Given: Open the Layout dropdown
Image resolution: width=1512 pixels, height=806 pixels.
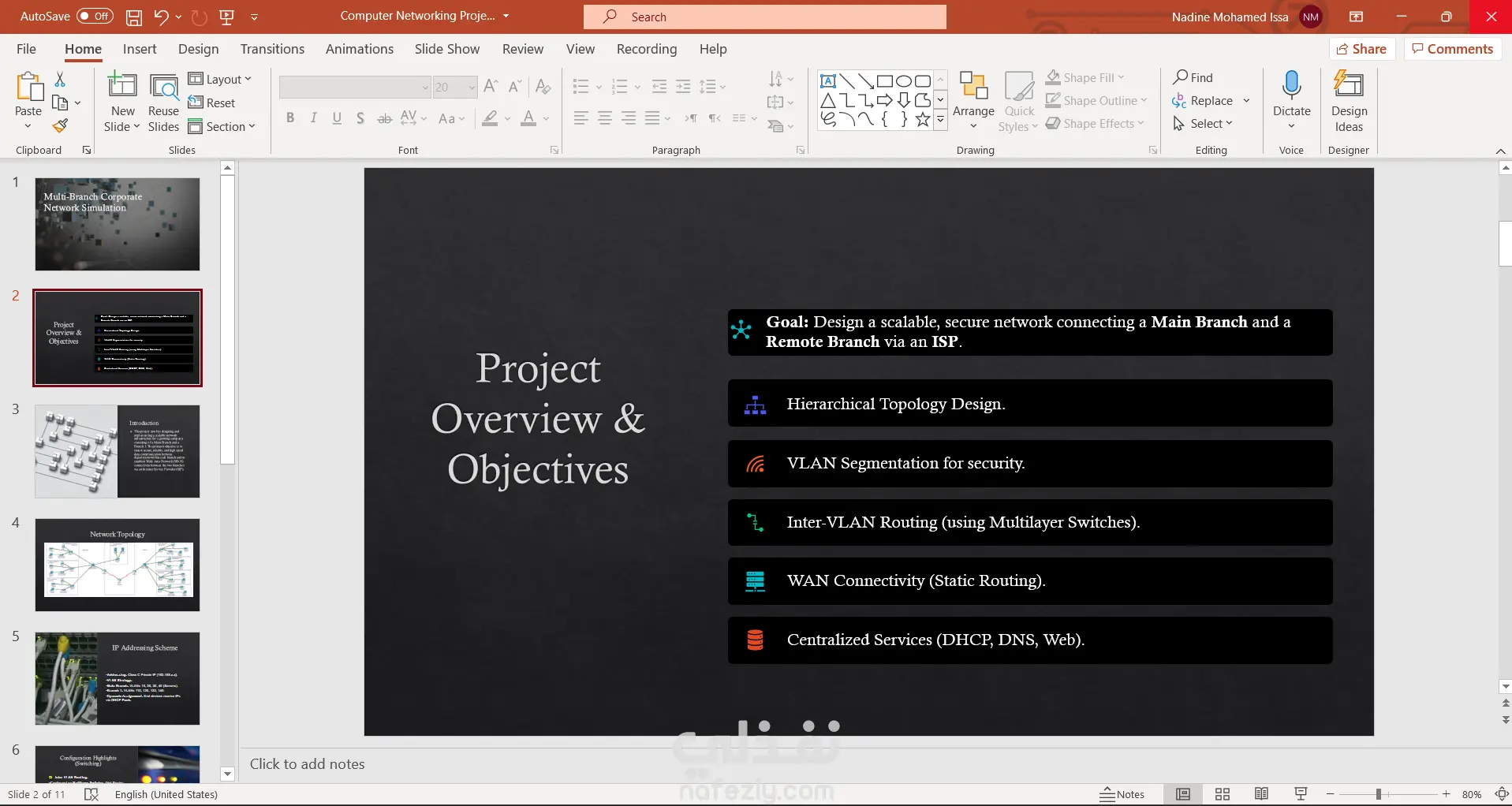Looking at the screenshot, I should (x=219, y=79).
